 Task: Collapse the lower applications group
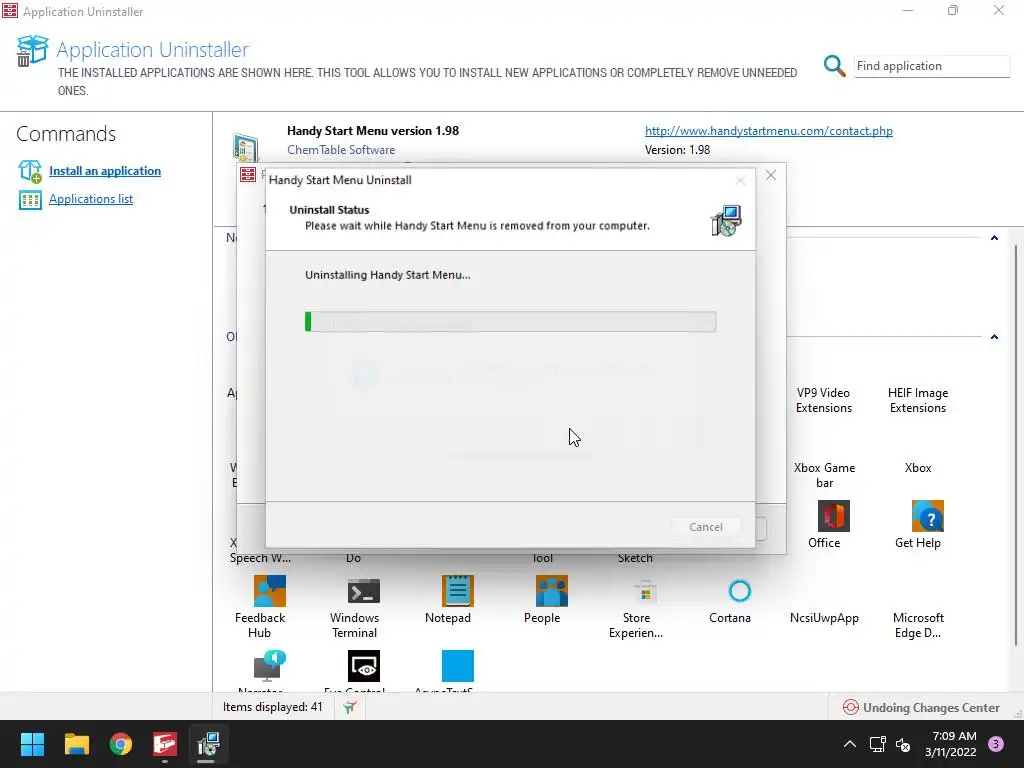point(994,337)
